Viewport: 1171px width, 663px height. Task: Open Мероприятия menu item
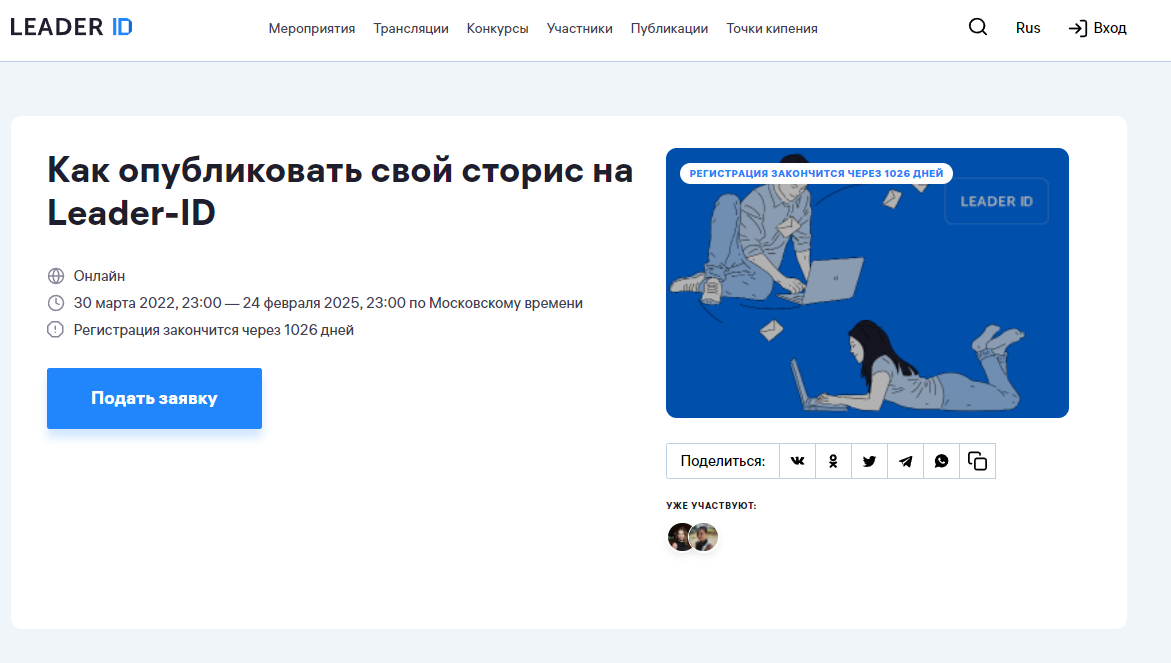pos(312,29)
